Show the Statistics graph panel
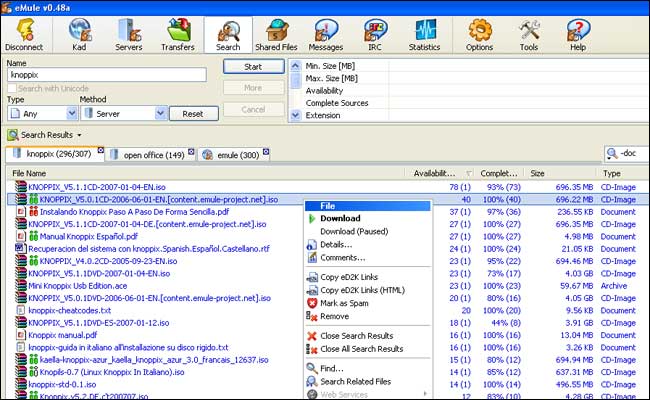Screen dimensions: 650x400 pos(424,33)
